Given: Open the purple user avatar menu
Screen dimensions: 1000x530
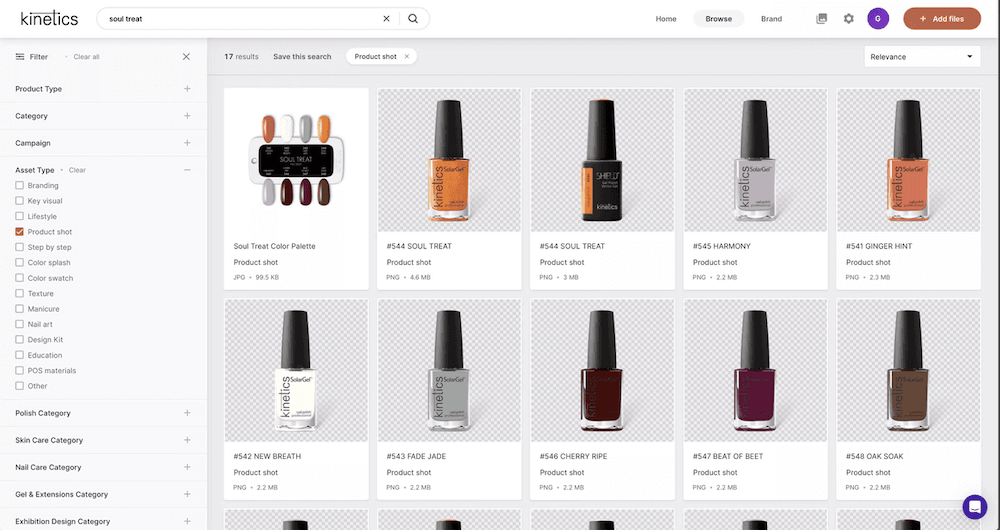Looking at the screenshot, I should [878, 18].
